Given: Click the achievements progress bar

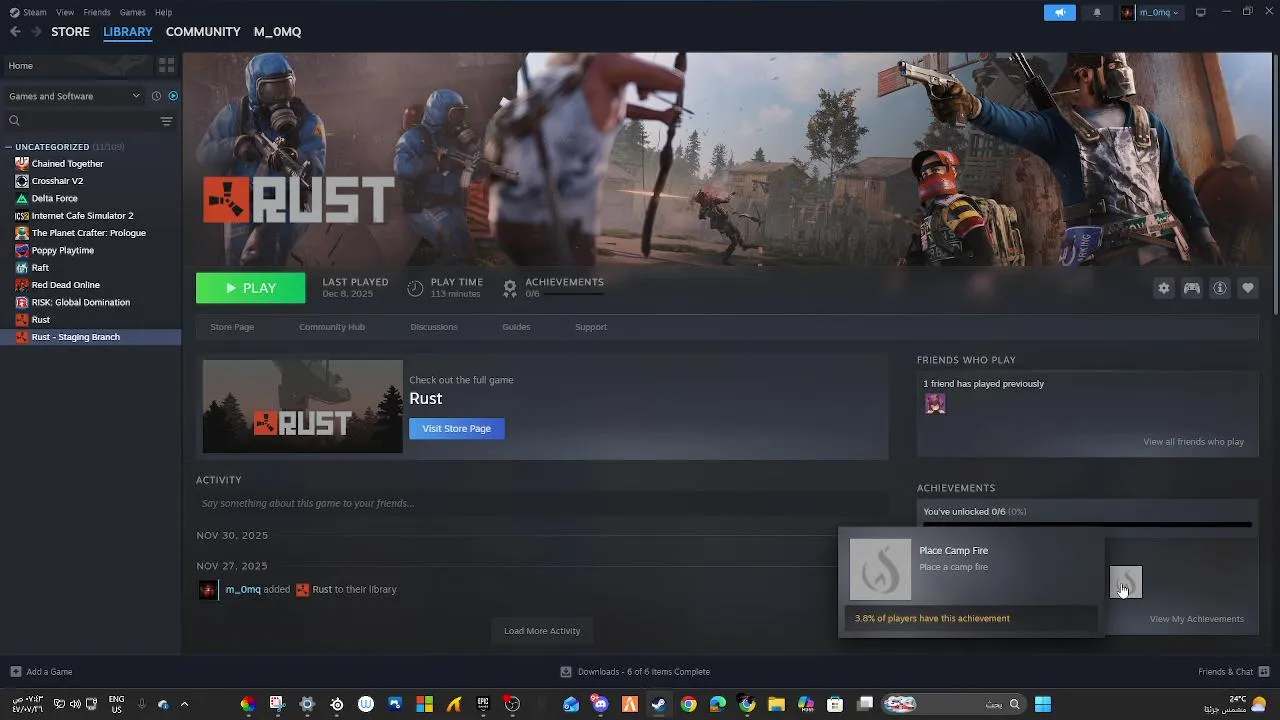Looking at the screenshot, I should [x=1087, y=524].
